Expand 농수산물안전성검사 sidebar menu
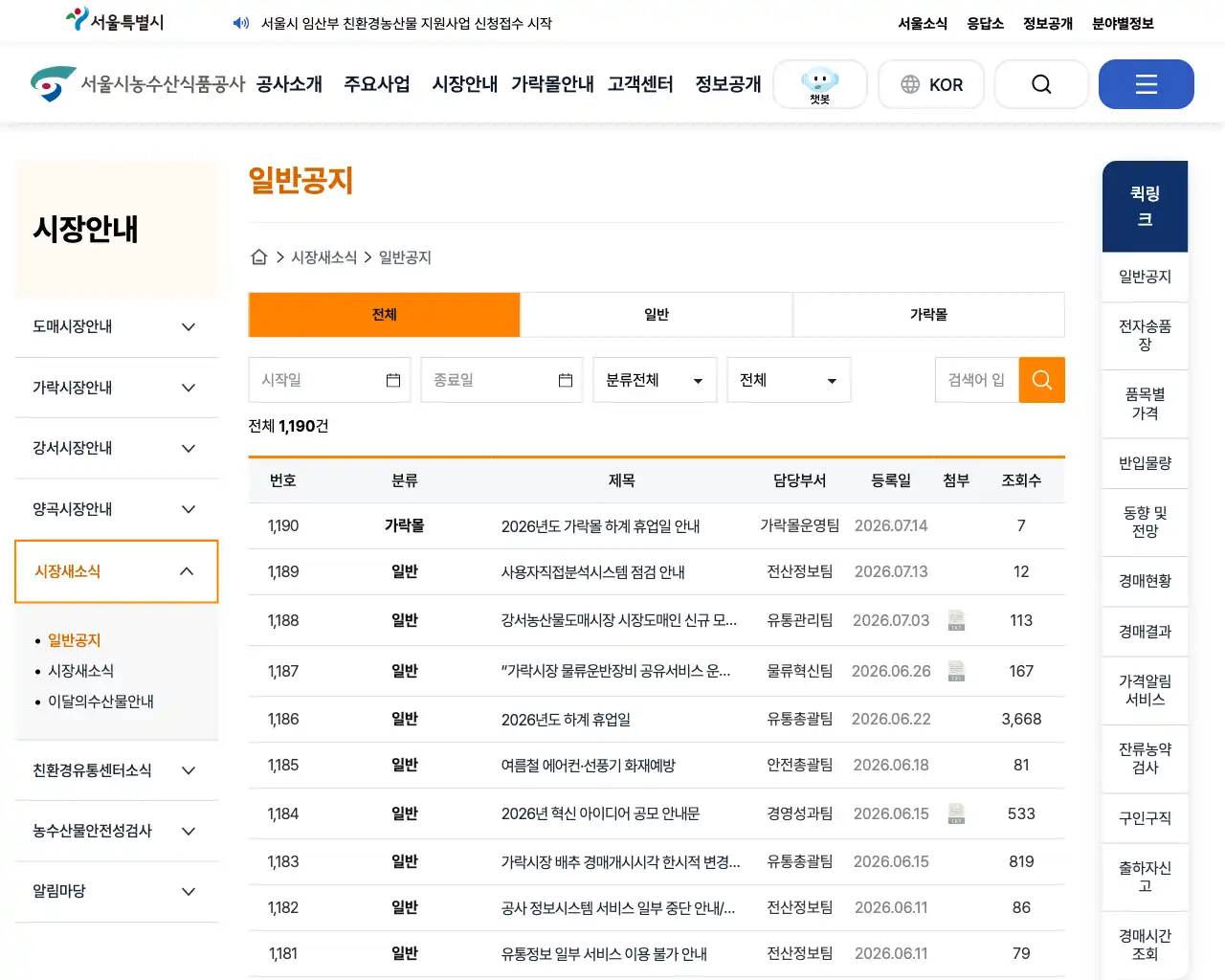 tap(117, 831)
